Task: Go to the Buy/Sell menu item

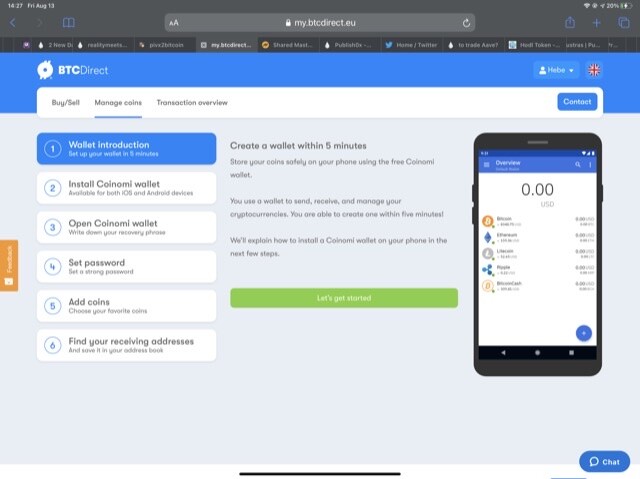Action: click(66, 102)
